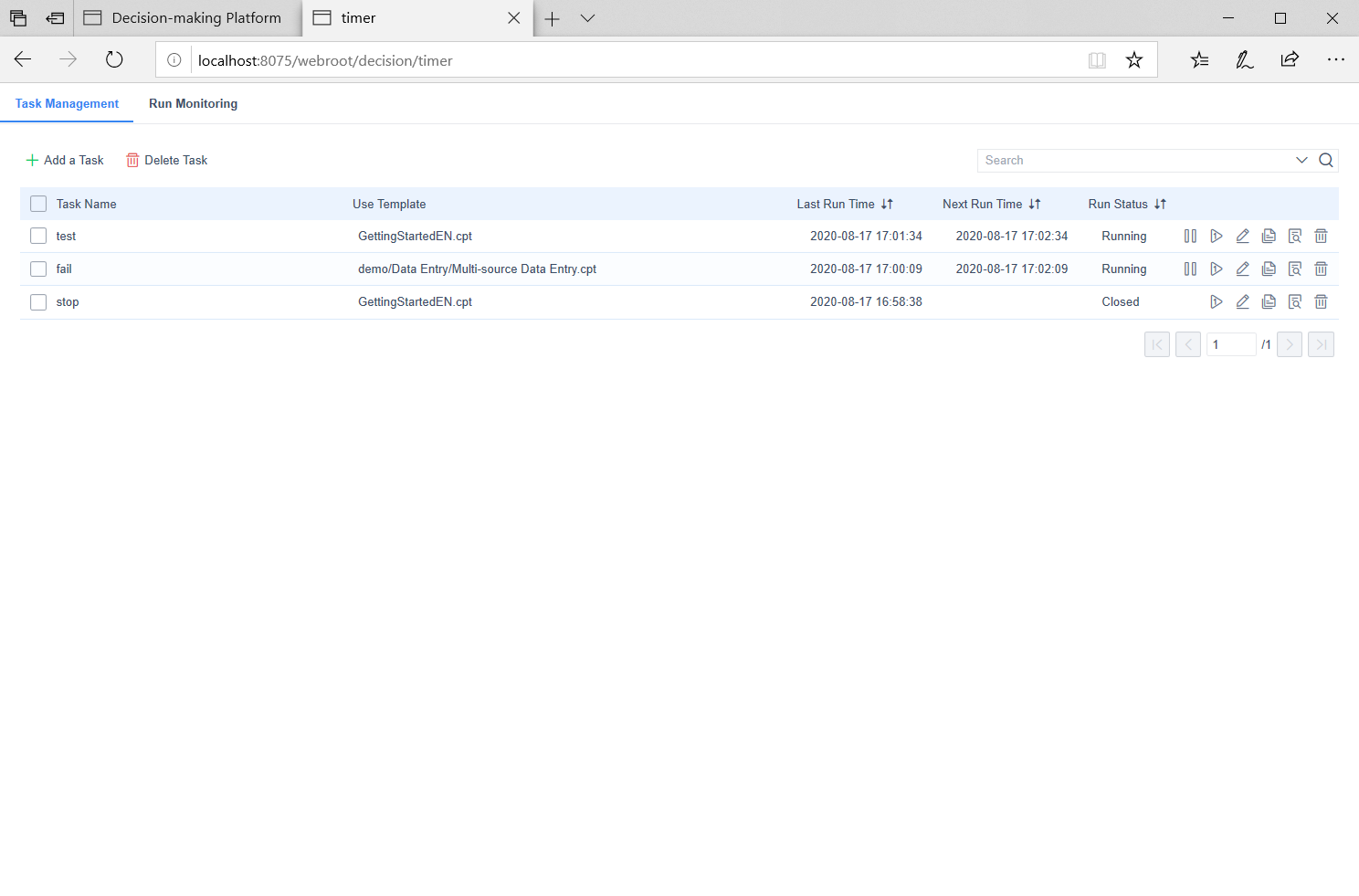
Task: Reload the page with refresh icon
Action: [x=113, y=58]
